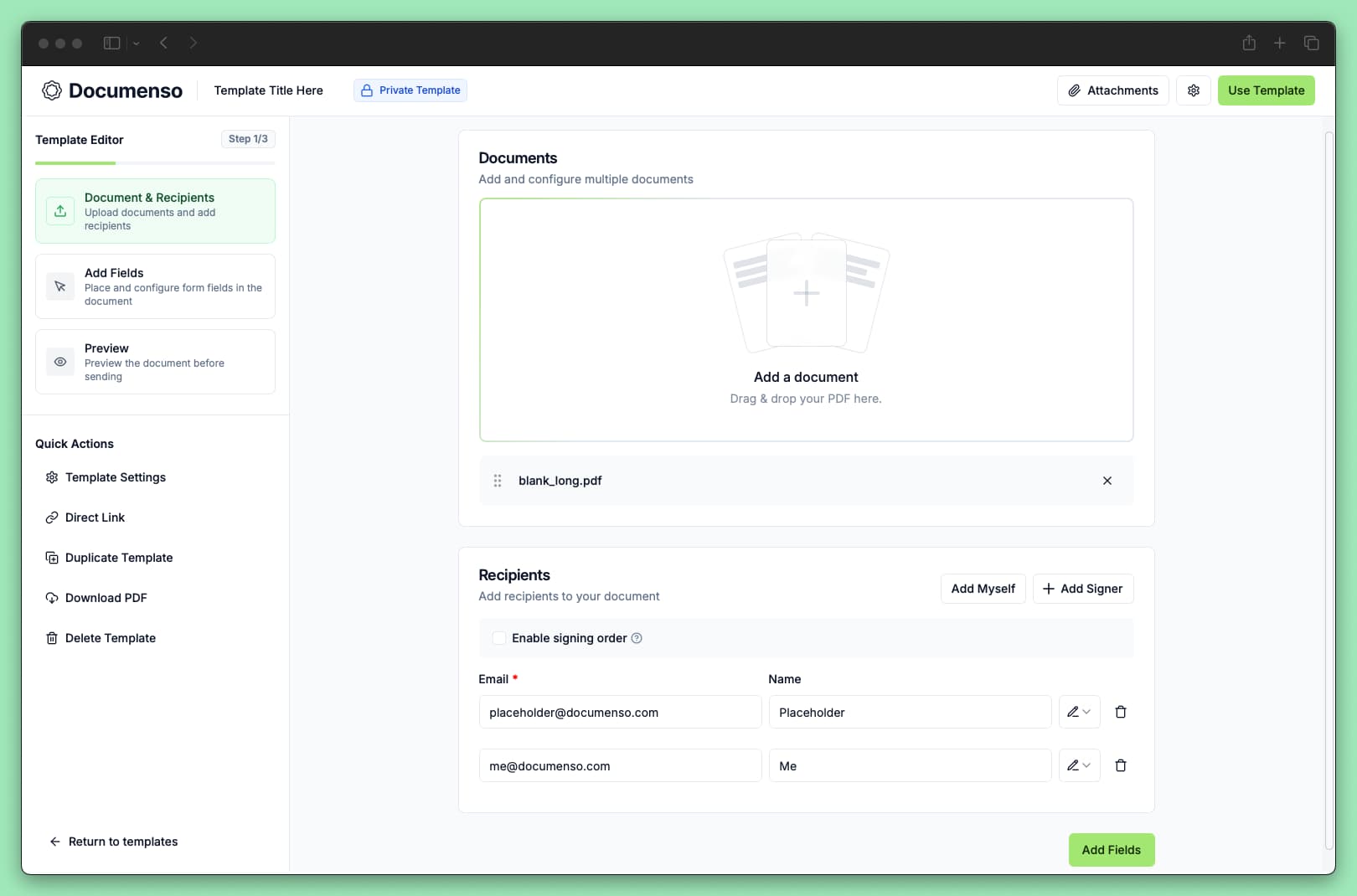Click the drag handle beside blank_long.pdf
Image resolution: width=1357 pixels, height=896 pixels.
[498, 481]
